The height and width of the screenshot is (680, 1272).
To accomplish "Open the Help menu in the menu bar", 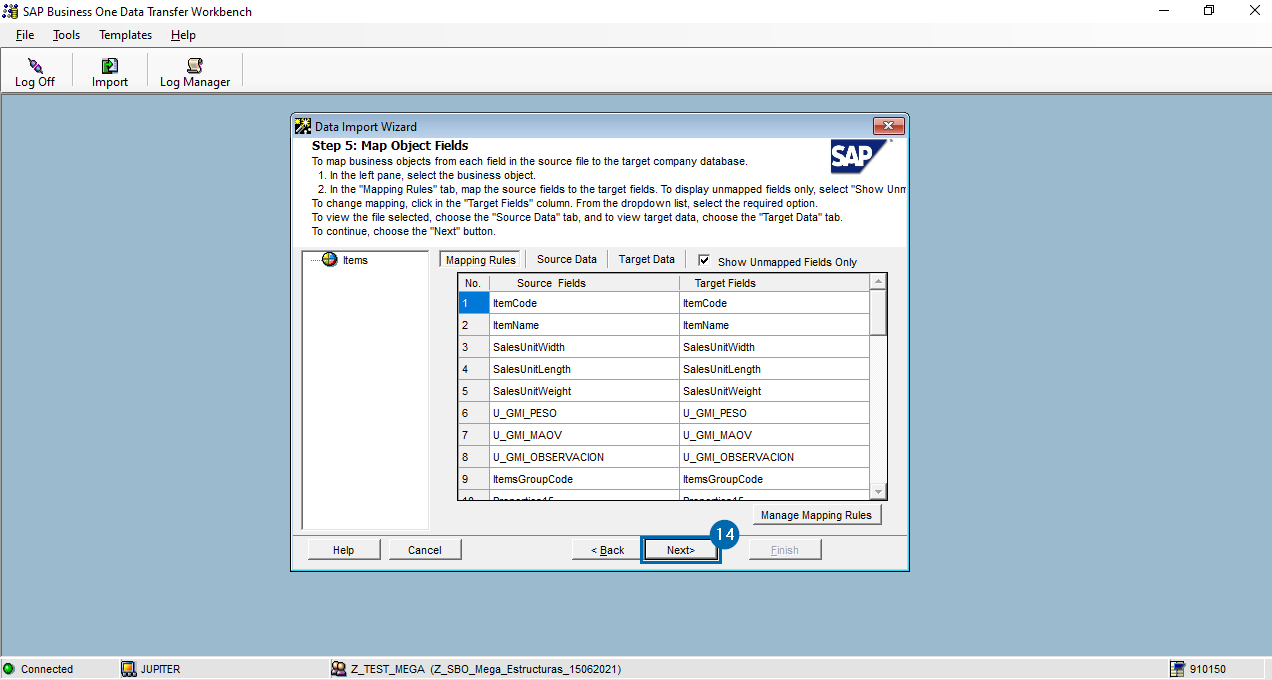I will [183, 35].
